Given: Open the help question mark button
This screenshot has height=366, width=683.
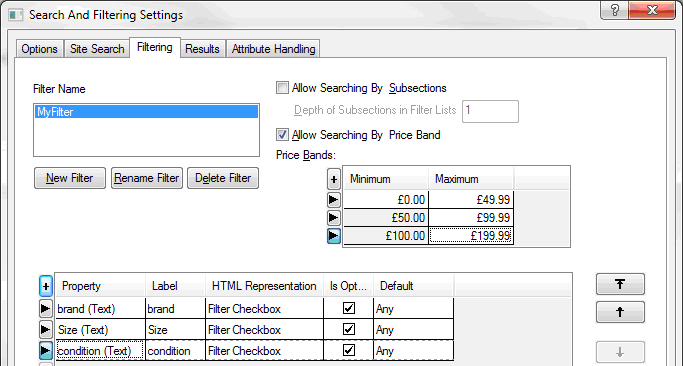Looking at the screenshot, I should (x=615, y=10).
